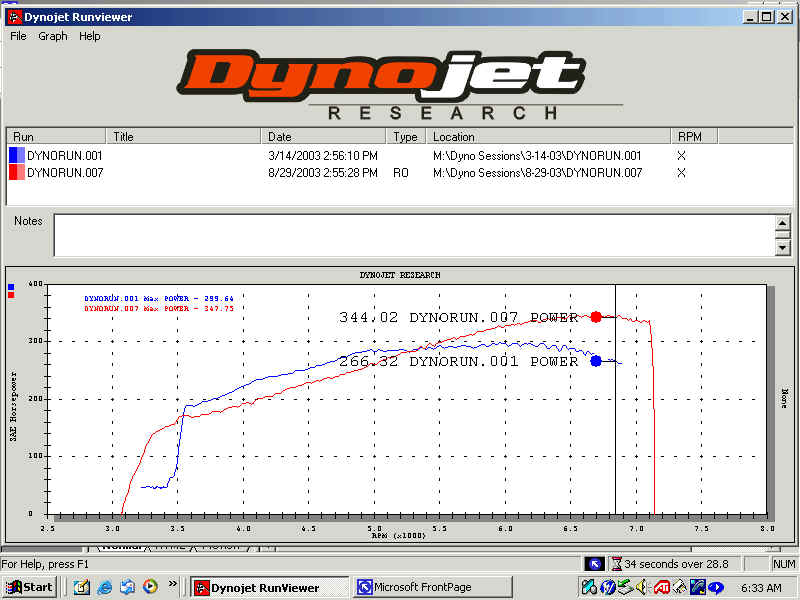Toggle the RPM X mark for DYNORUN.001
This screenshot has width=800, height=600.
point(681,156)
